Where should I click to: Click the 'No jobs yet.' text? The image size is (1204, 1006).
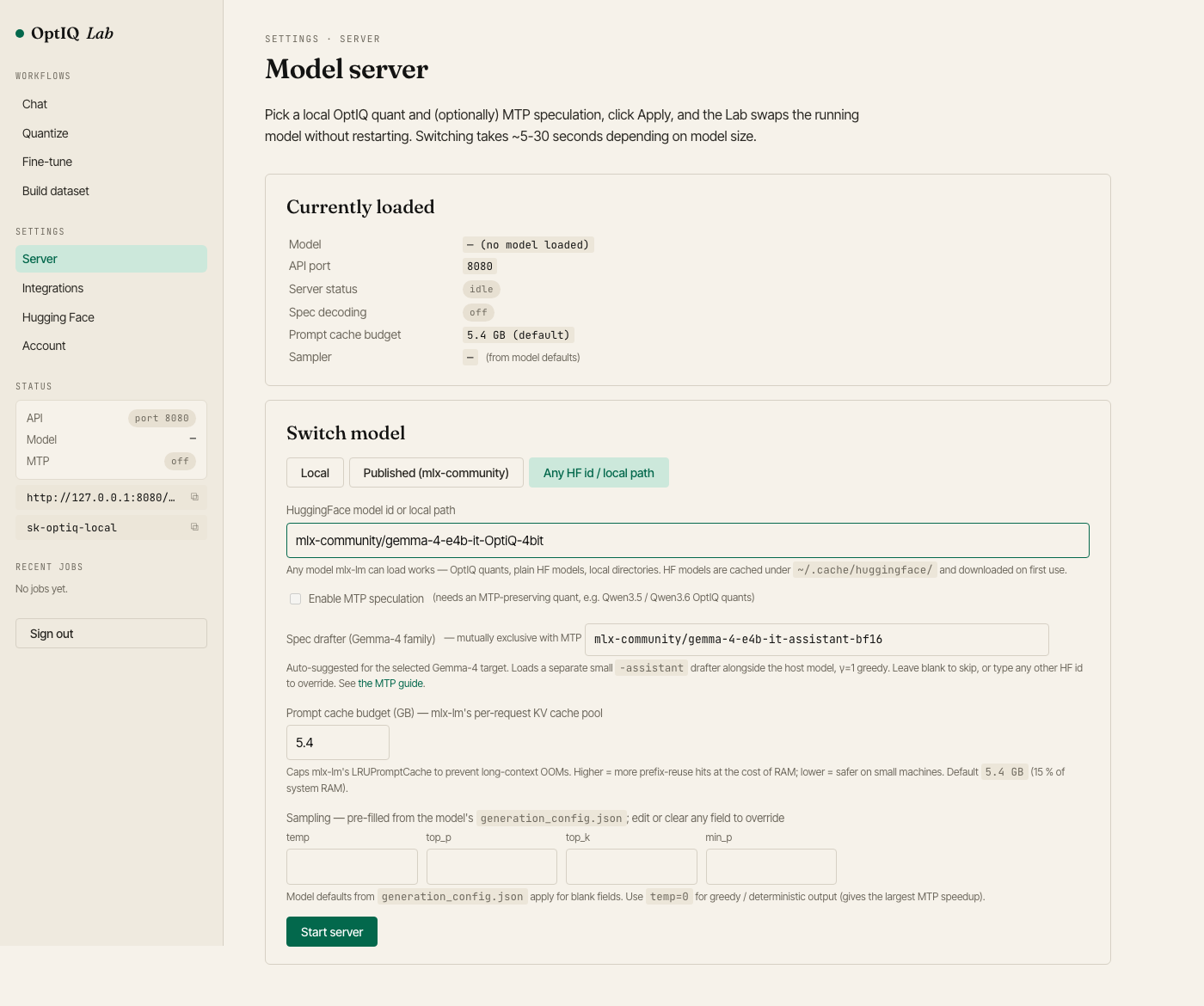pos(41,589)
